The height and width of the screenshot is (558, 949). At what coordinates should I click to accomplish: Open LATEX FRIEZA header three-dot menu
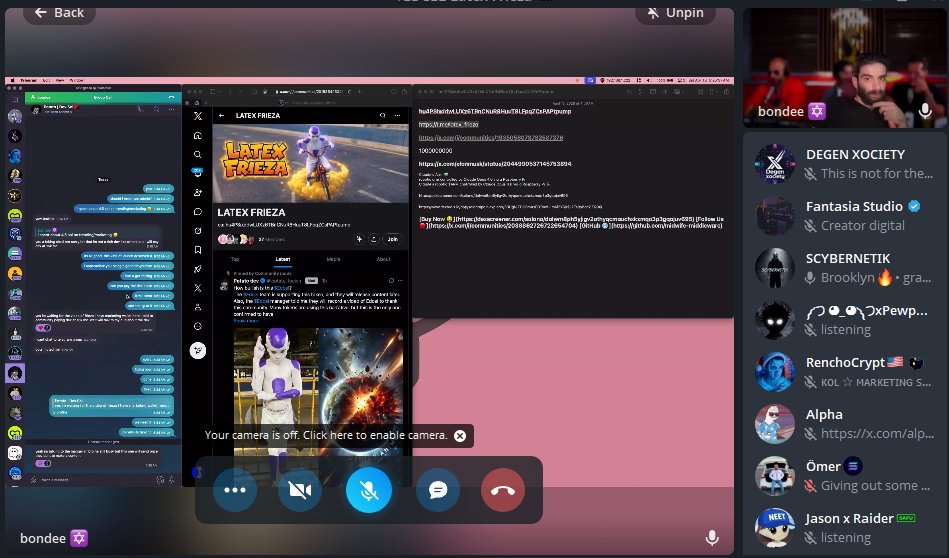pyautogui.click(x=398, y=115)
